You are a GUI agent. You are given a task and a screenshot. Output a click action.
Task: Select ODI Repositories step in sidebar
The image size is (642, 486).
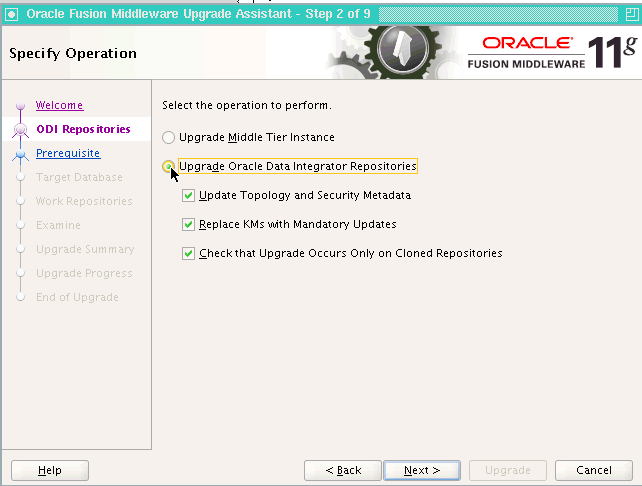(x=83, y=129)
